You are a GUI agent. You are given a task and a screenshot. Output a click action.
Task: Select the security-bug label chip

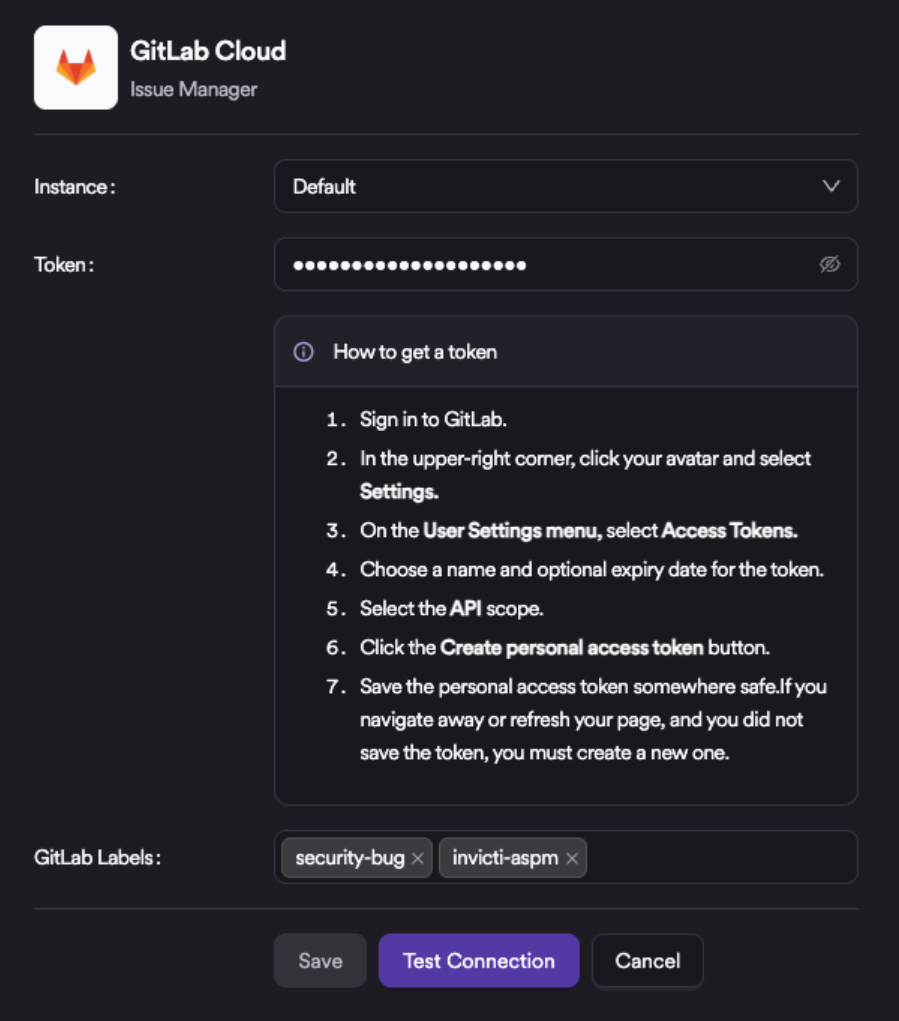tap(349, 858)
